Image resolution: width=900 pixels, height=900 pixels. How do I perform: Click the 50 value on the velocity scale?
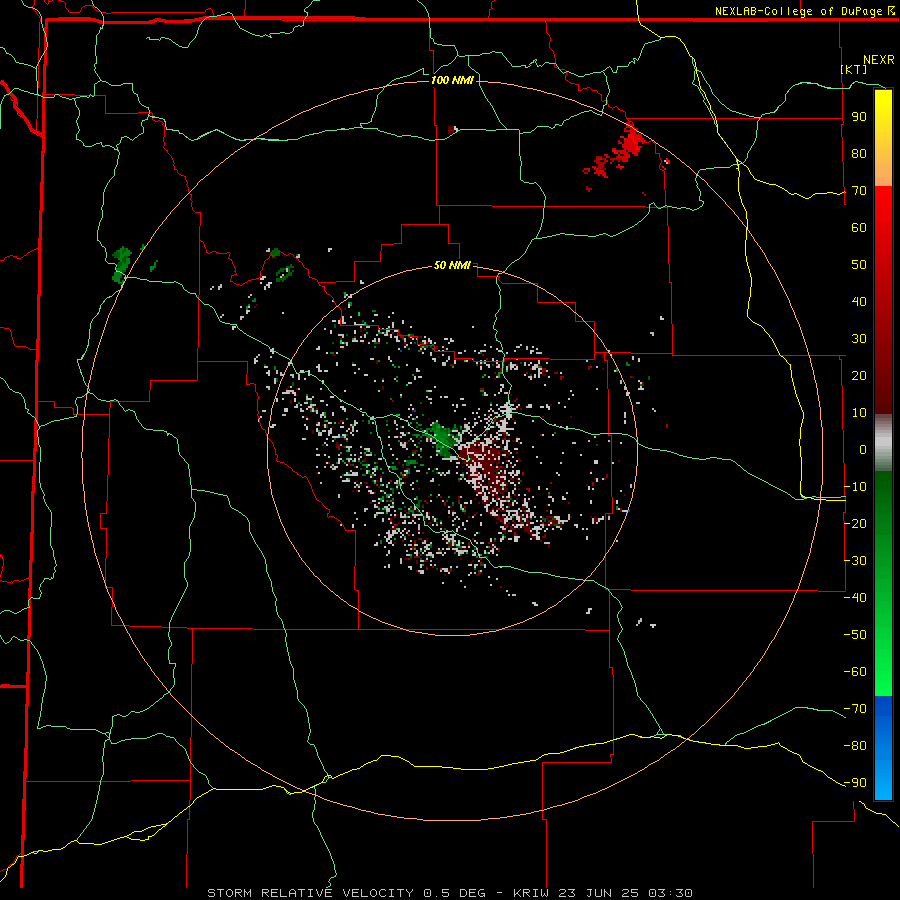[859, 265]
